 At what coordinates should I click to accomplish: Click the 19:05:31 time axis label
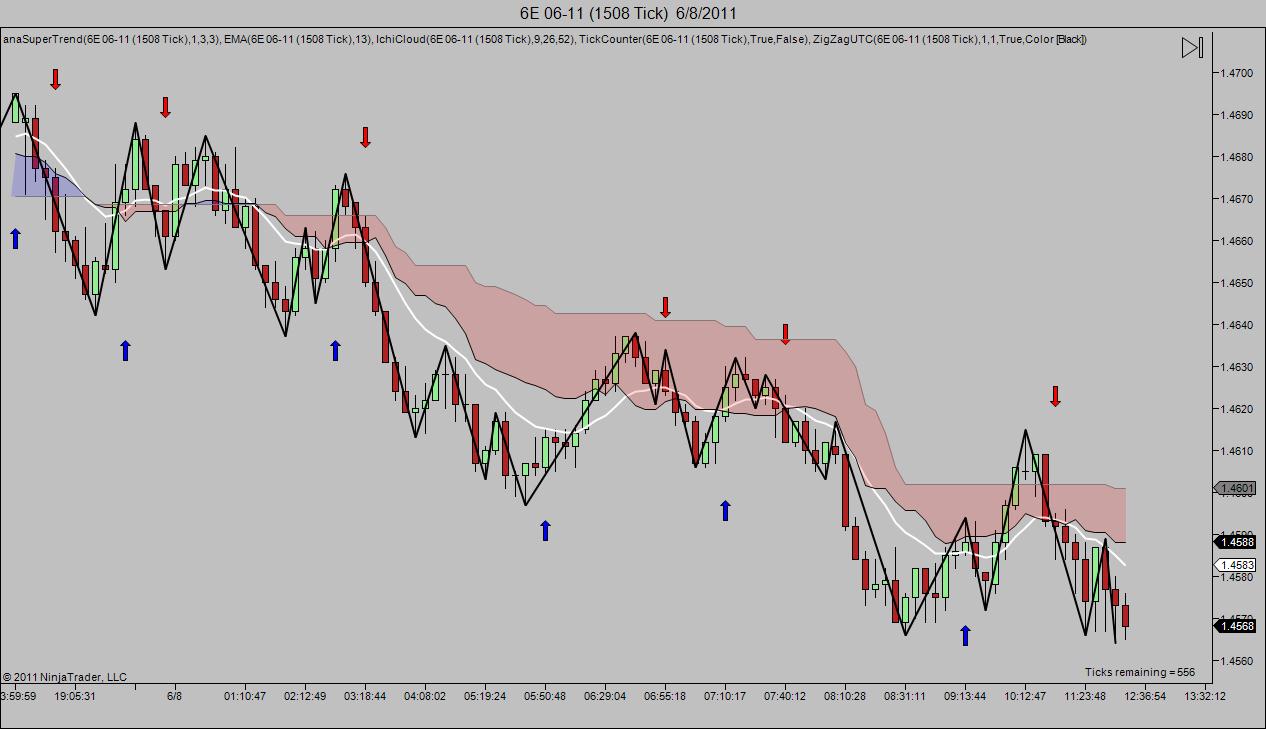point(75,696)
